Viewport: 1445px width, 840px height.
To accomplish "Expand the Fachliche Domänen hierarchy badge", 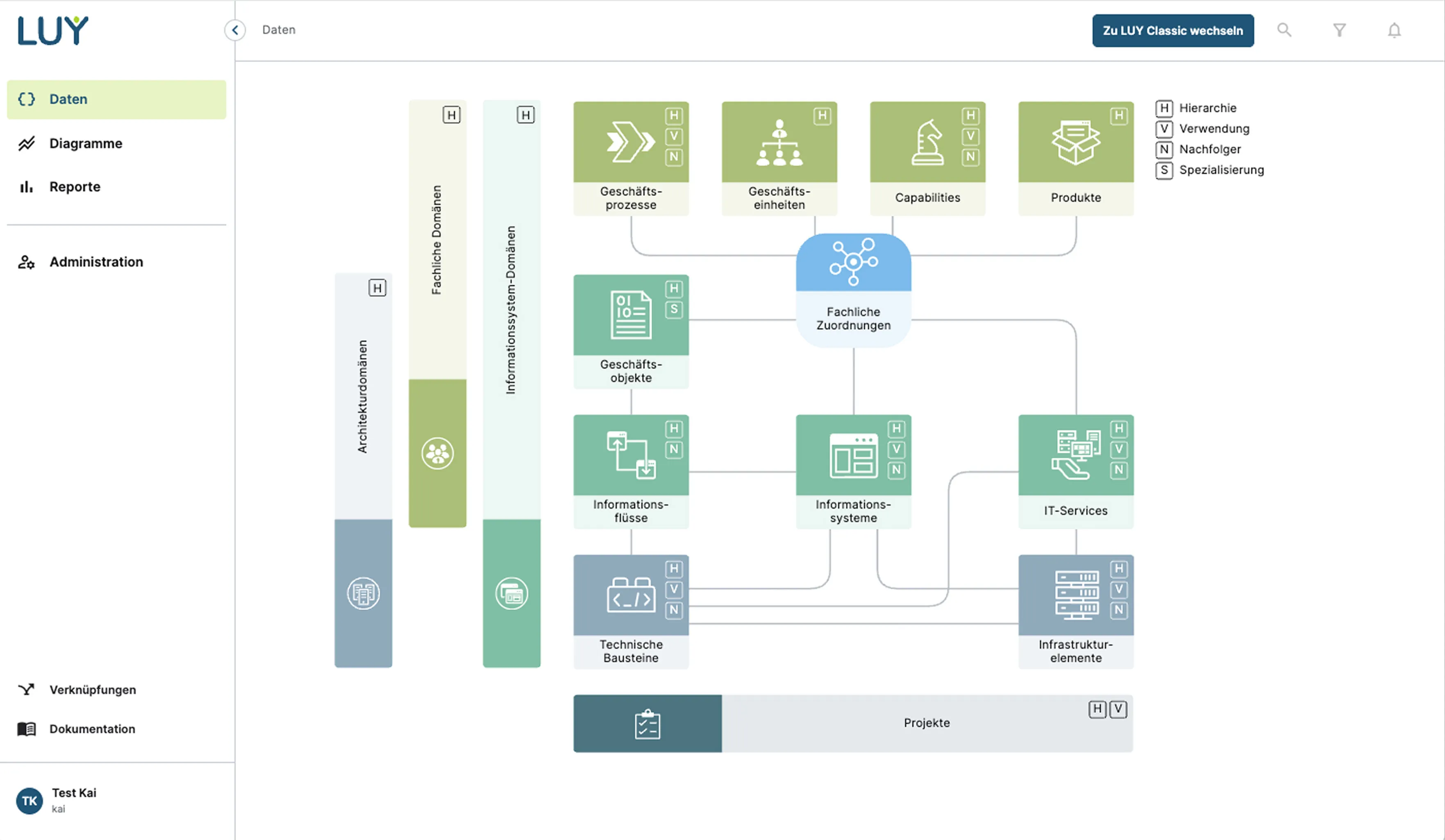I will point(452,115).
